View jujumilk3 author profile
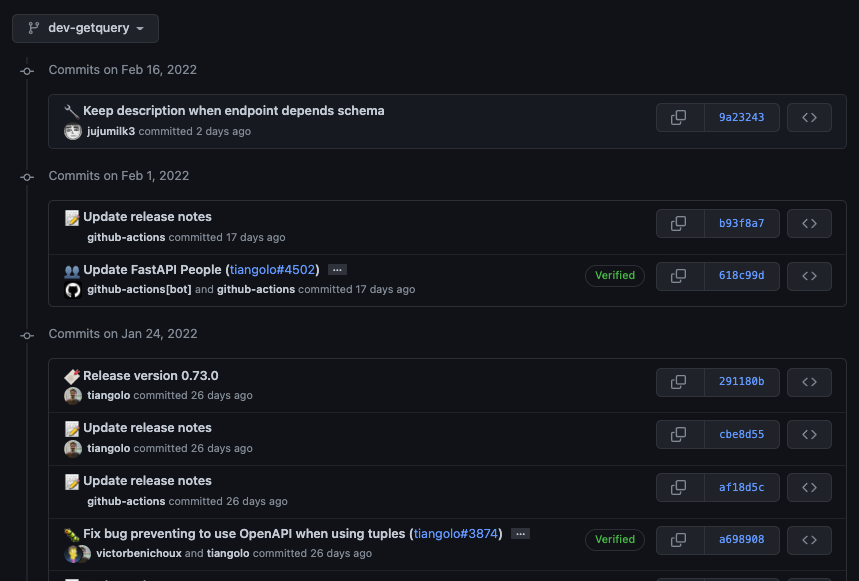Screen dimensions: 859x581 click(111, 131)
